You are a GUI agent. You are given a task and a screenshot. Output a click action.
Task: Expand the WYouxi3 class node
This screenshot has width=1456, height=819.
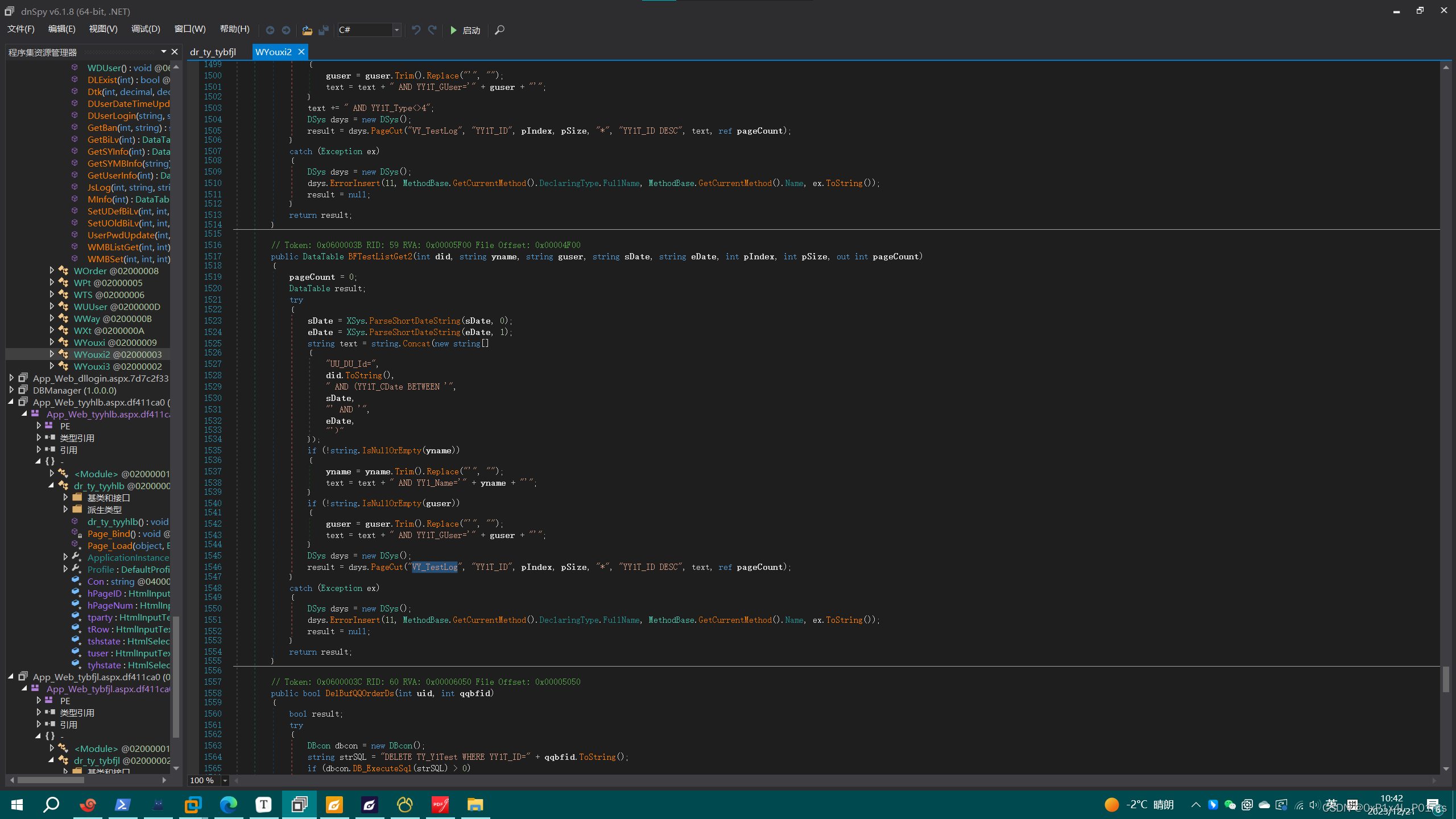(52, 366)
